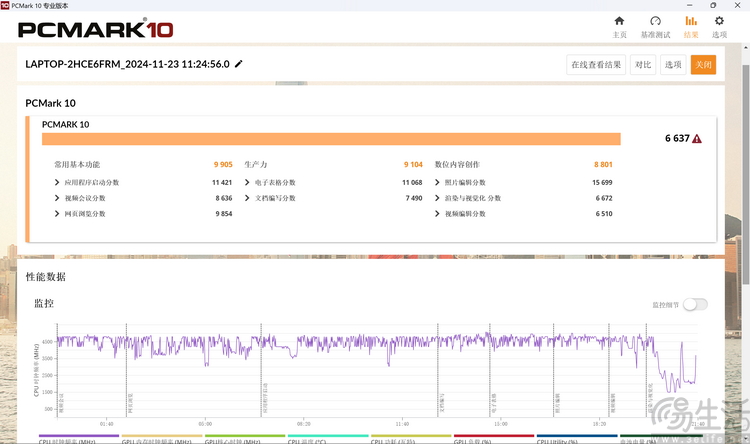Open the Options (选项) gear icon
Viewport: 750px width, 444px height.
pyautogui.click(x=719, y=21)
